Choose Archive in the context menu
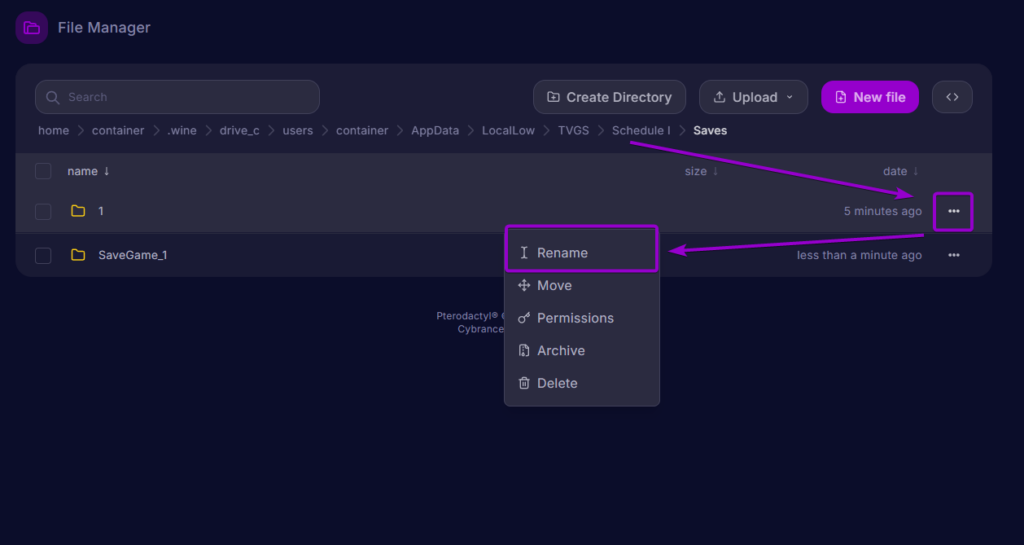This screenshot has width=1024, height=545. tap(581, 350)
